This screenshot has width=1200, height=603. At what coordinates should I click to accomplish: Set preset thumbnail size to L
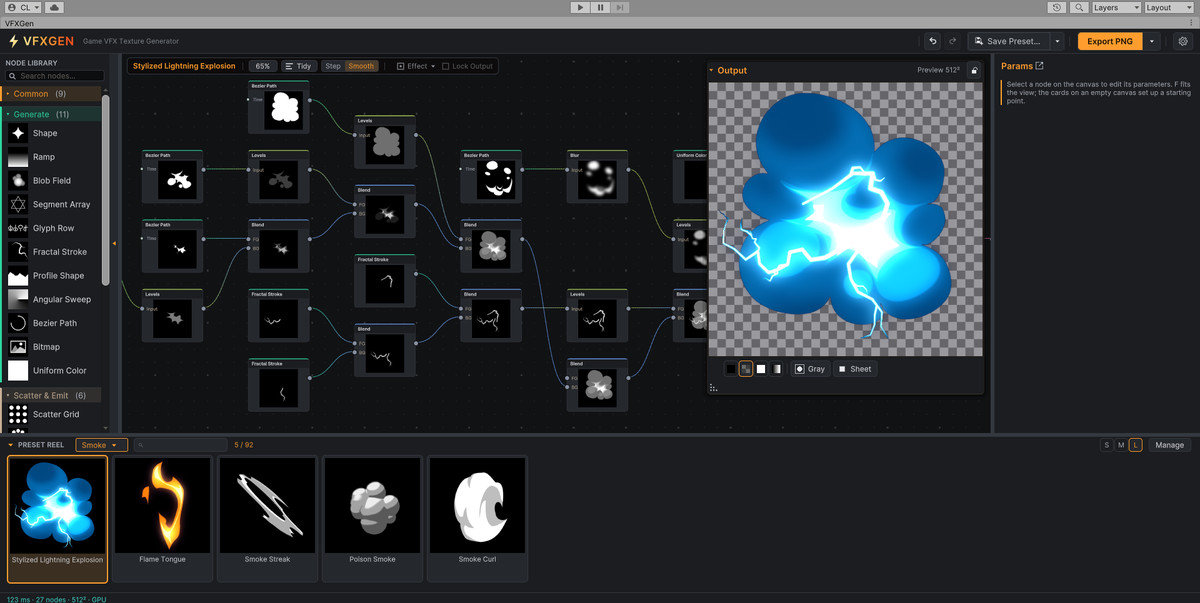pos(1135,445)
